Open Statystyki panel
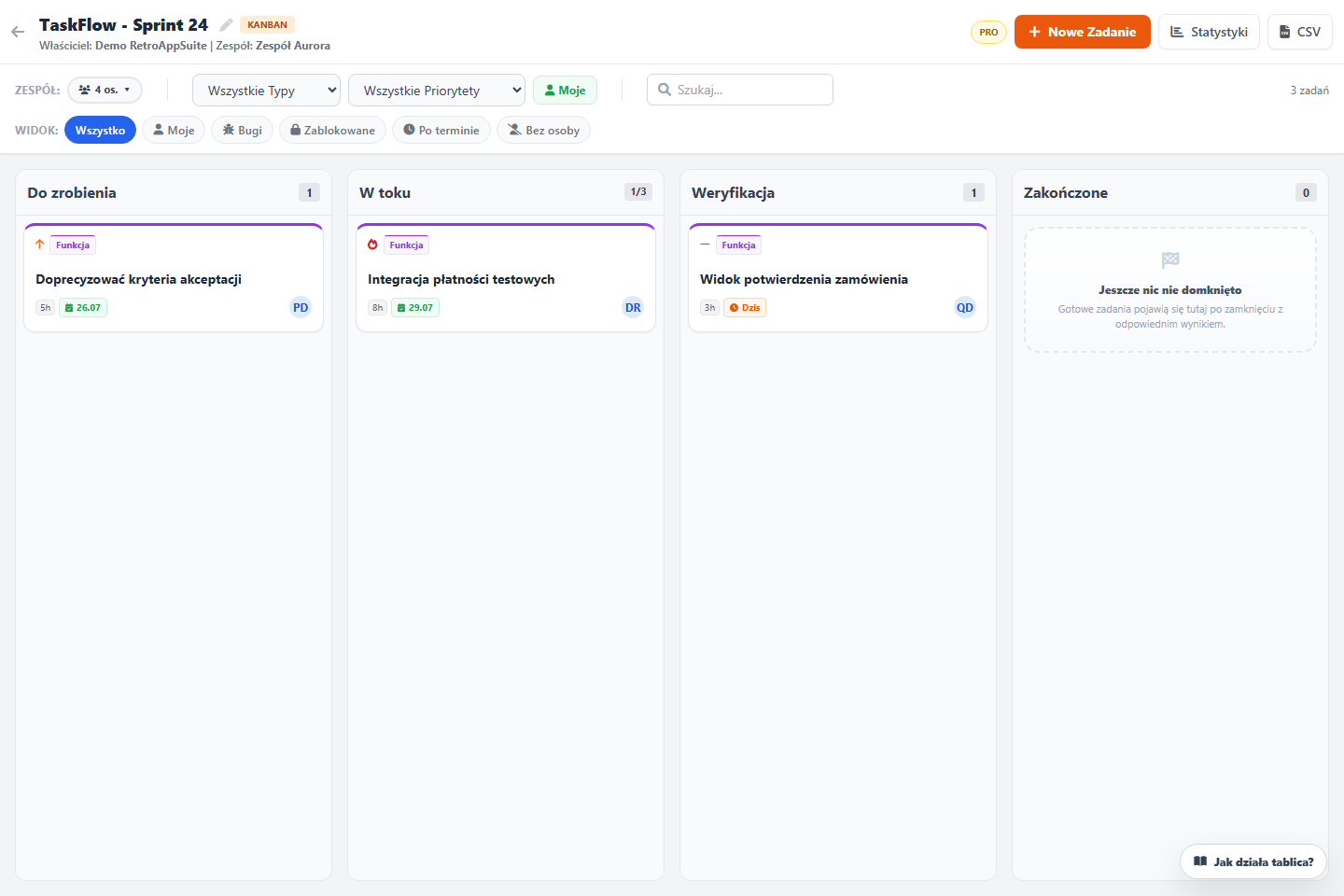Viewport: 1344px width, 896px height. tap(1209, 32)
